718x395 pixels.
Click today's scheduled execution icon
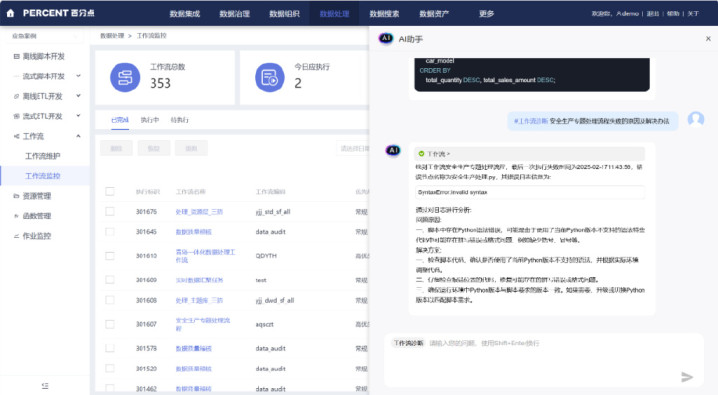270,77
